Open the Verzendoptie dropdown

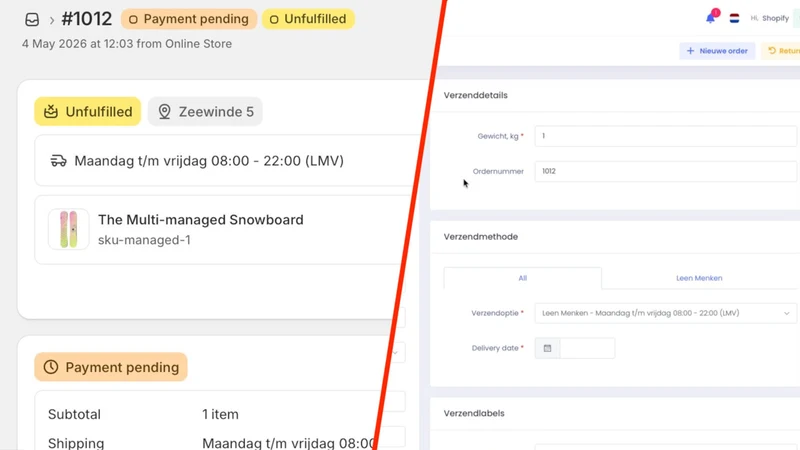[665, 313]
